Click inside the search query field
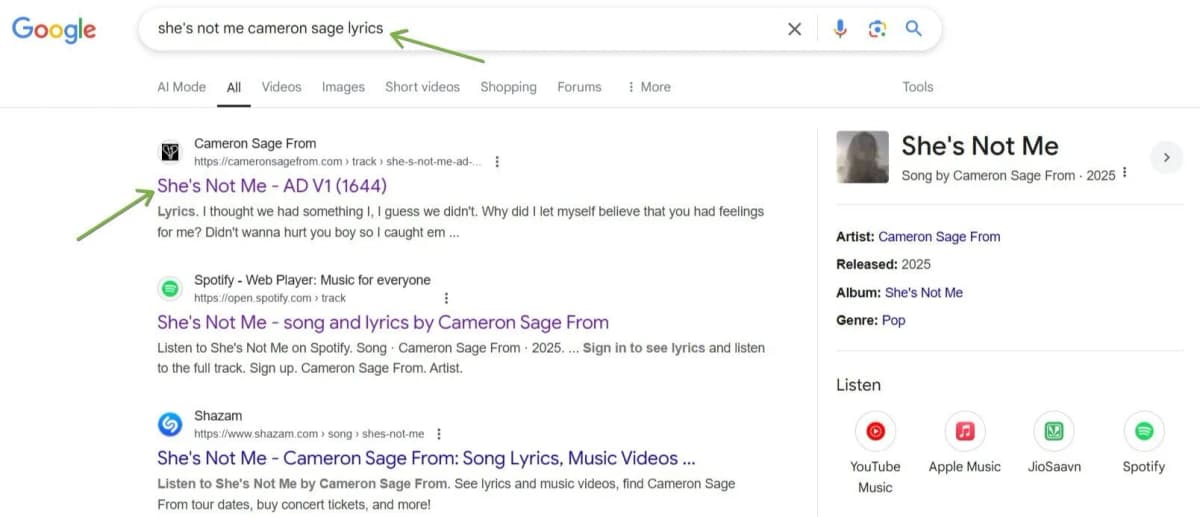The width and height of the screenshot is (1200, 517). (465, 29)
